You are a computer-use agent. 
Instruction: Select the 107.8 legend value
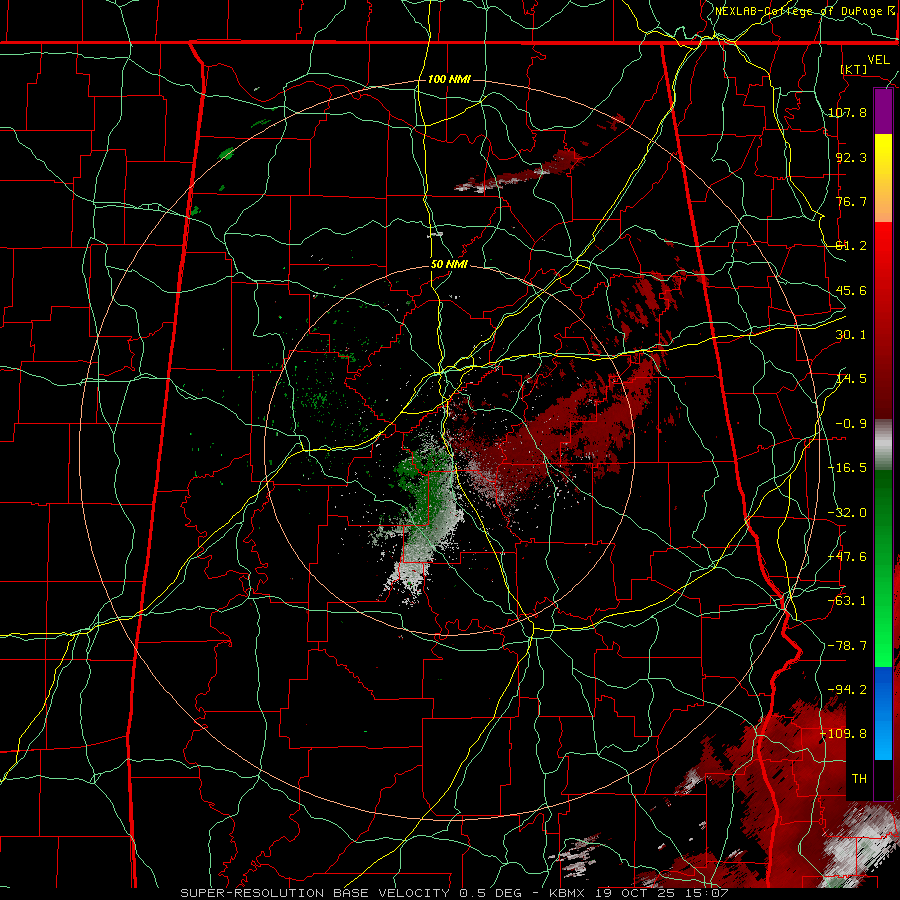[847, 112]
